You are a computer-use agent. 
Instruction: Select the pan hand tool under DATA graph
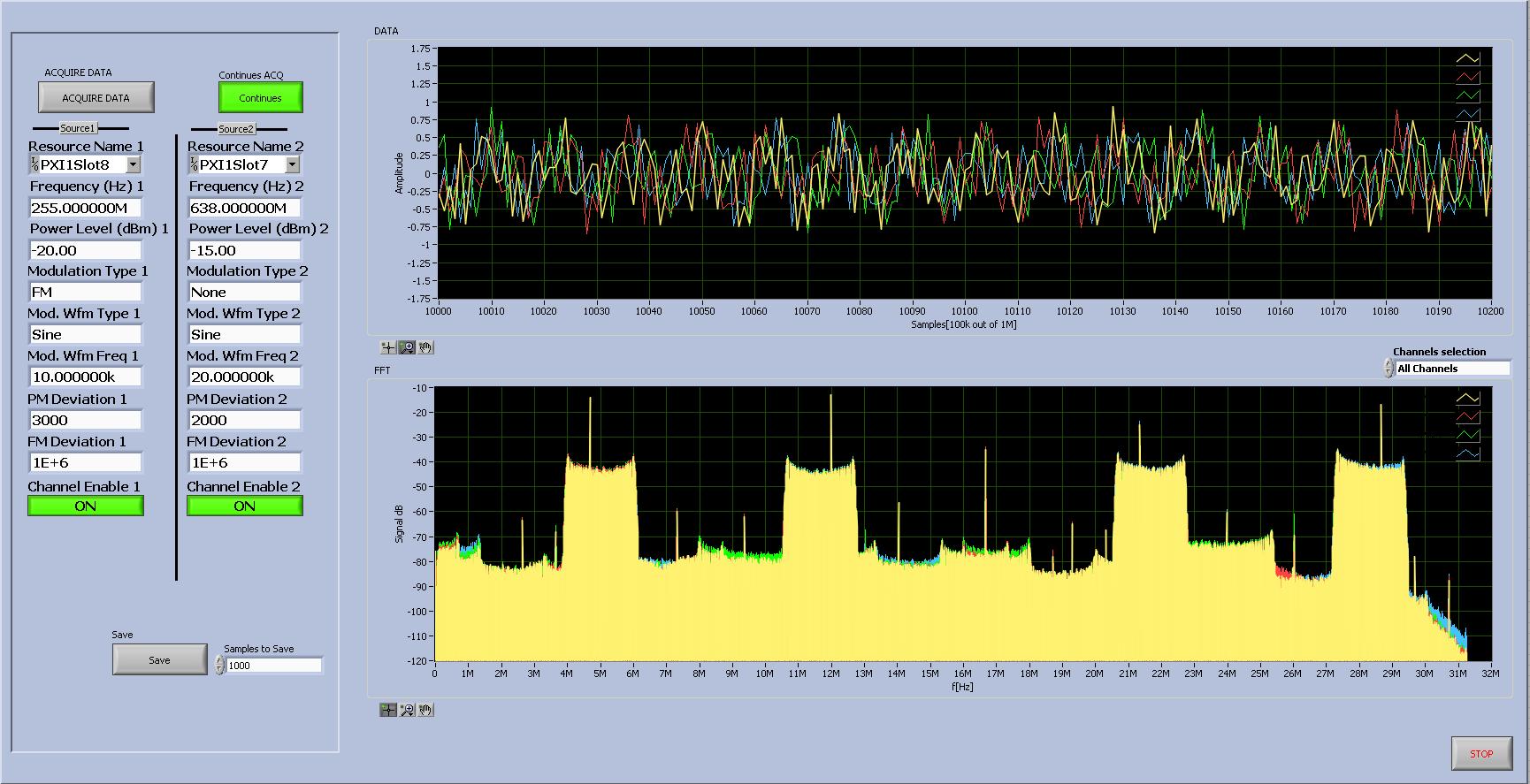425,347
